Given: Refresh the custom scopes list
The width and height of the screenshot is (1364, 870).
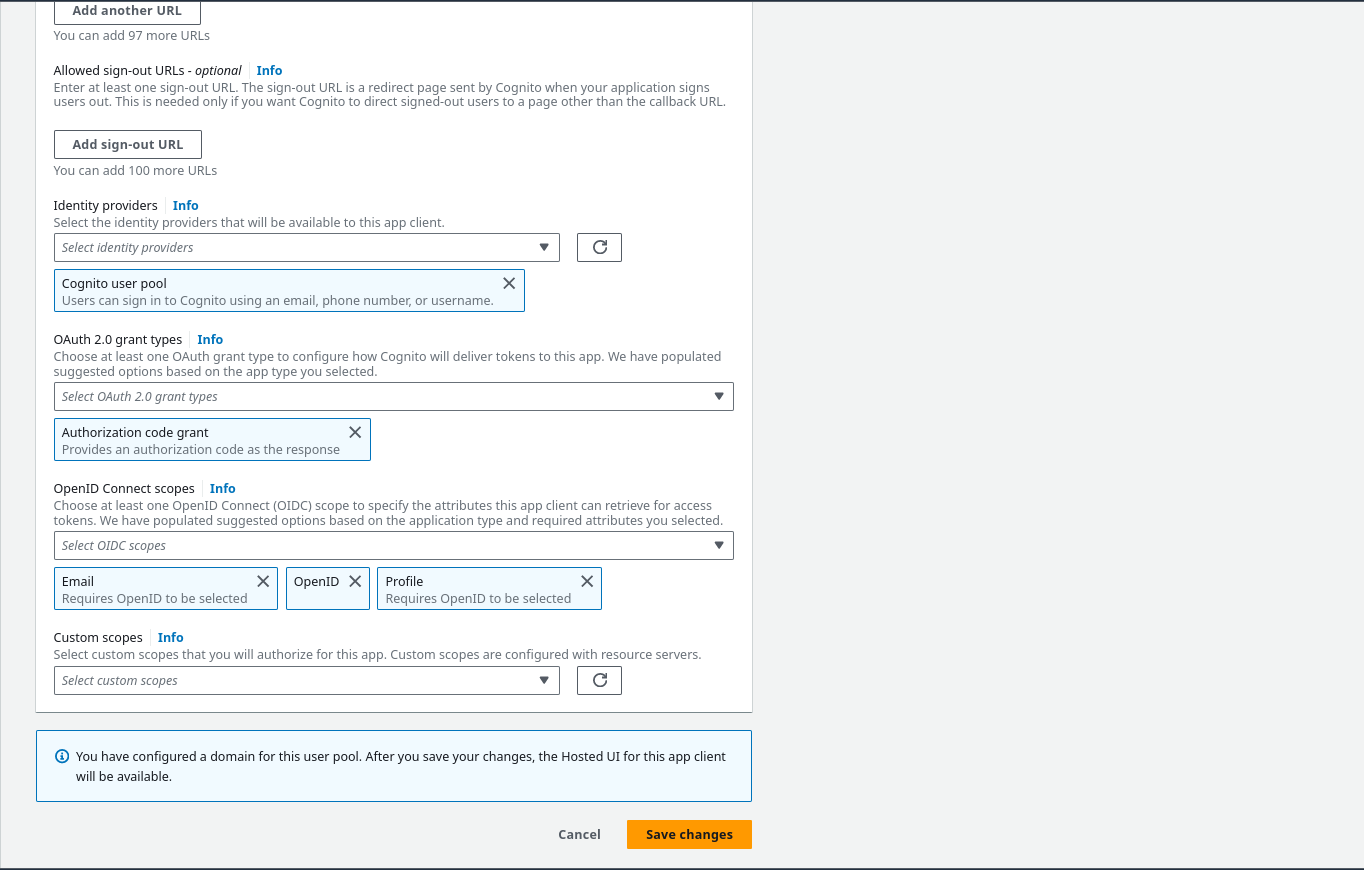Looking at the screenshot, I should 599,680.
